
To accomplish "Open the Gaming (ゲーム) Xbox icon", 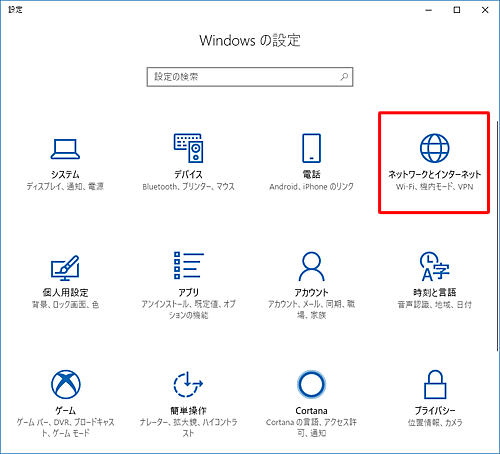I will pos(66,384).
